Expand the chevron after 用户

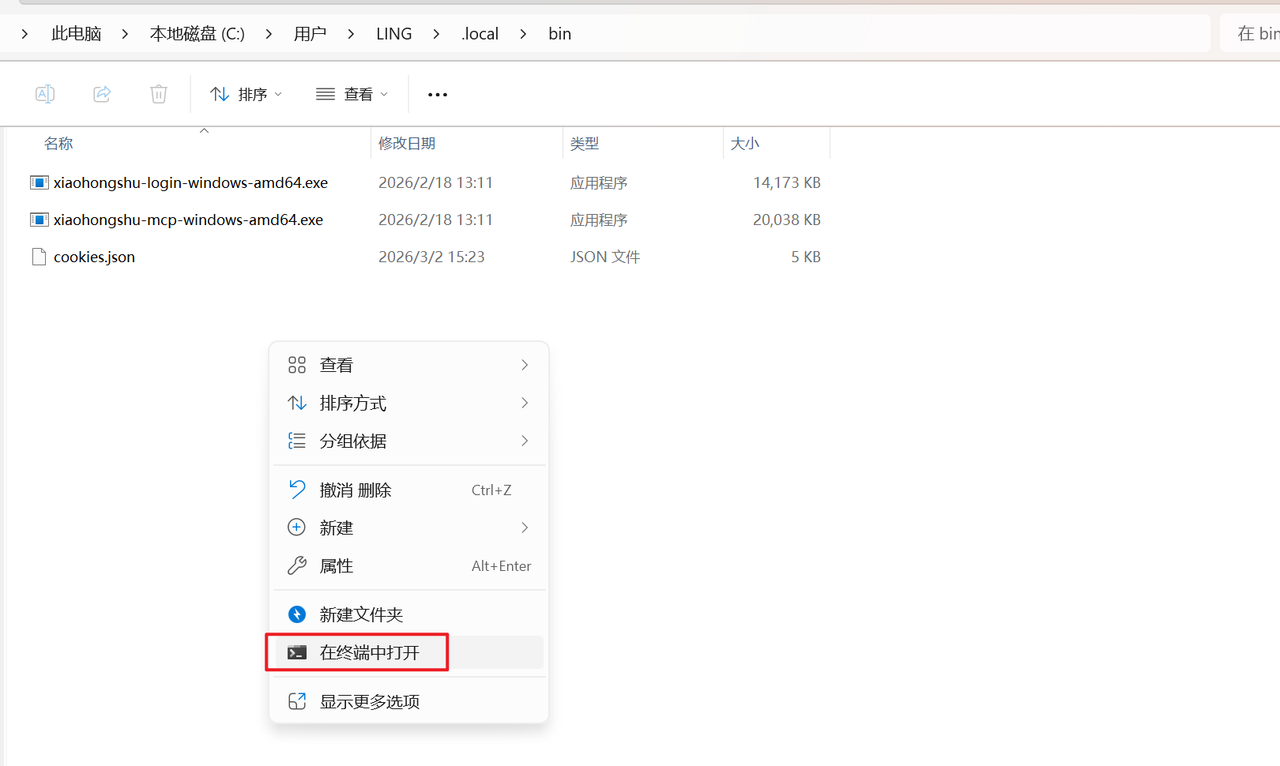(x=351, y=34)
